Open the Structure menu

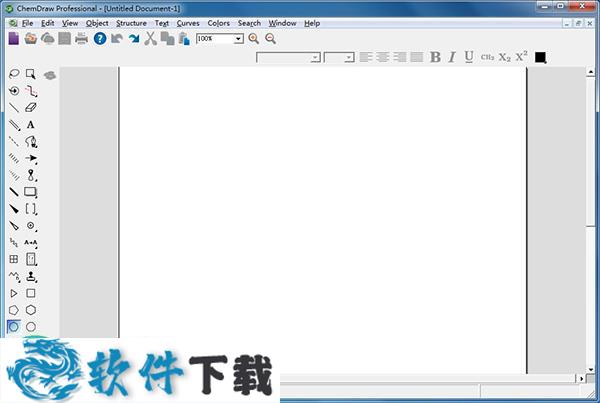pos(131,23)
